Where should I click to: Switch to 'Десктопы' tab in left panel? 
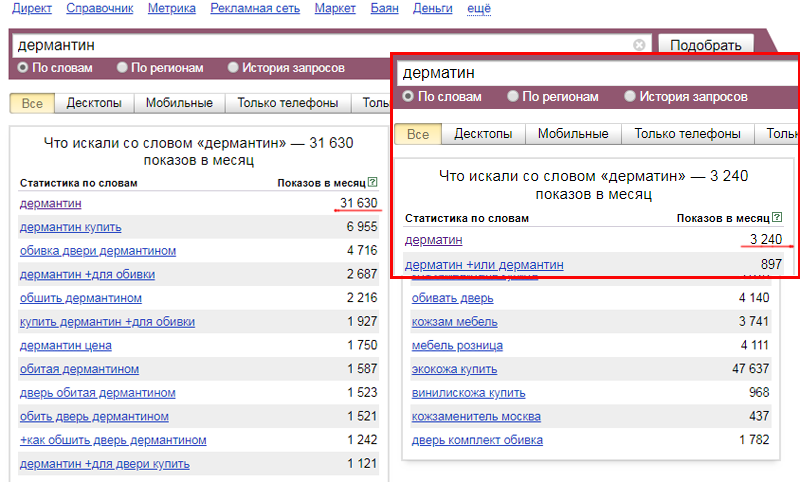click(x=94, y=103)
